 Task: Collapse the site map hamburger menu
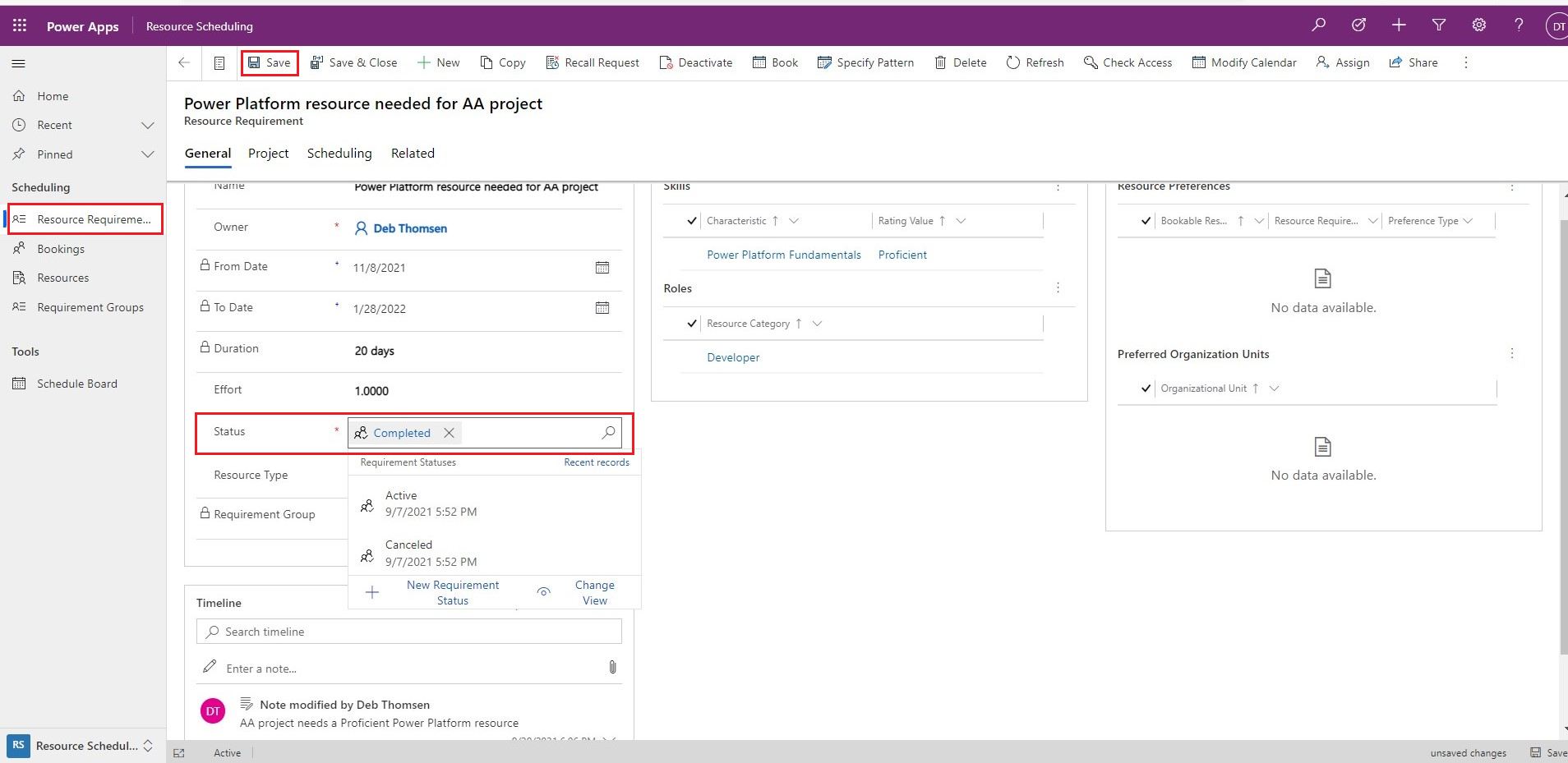click(19, 63)
